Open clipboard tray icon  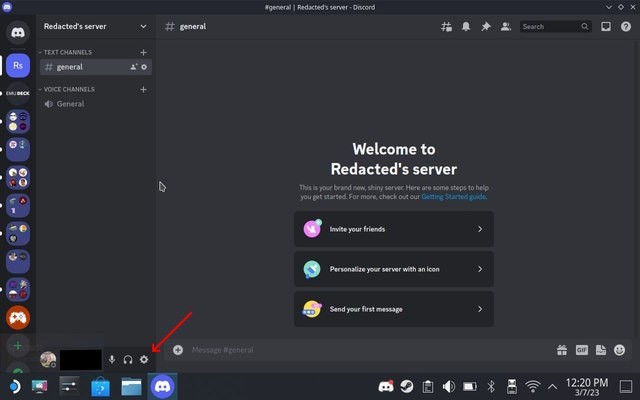(428, 386)
